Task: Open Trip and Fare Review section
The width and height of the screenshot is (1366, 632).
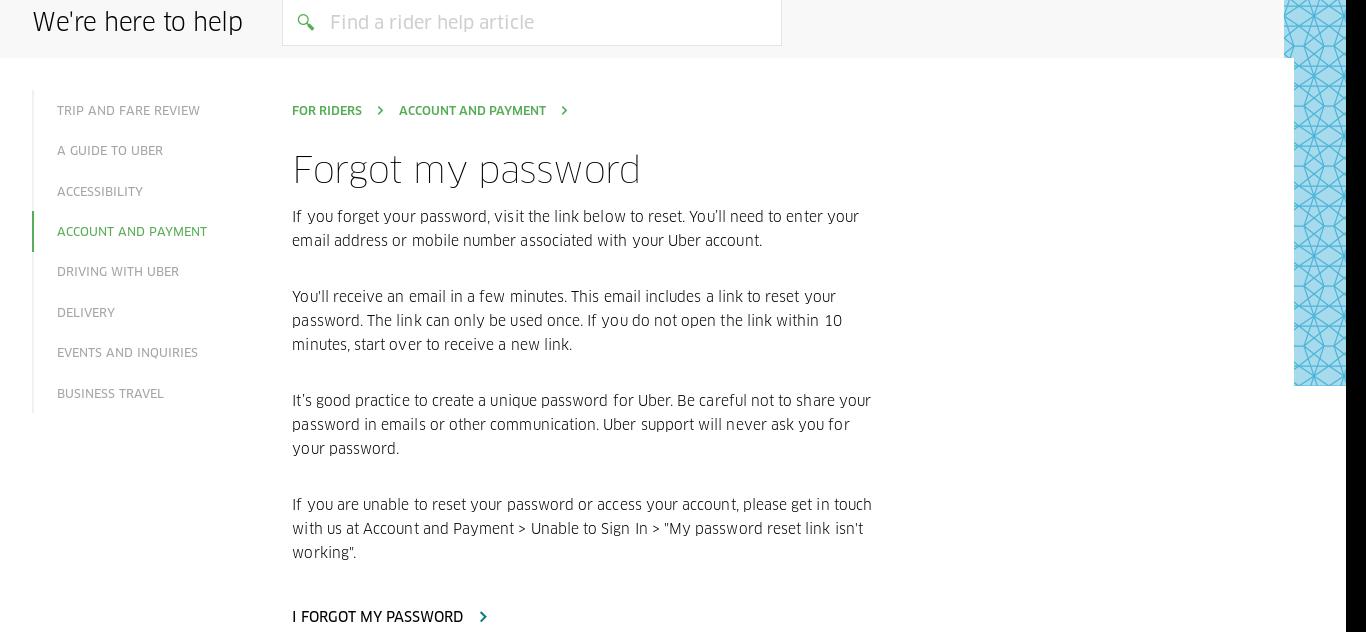Action: click(128, 111)
